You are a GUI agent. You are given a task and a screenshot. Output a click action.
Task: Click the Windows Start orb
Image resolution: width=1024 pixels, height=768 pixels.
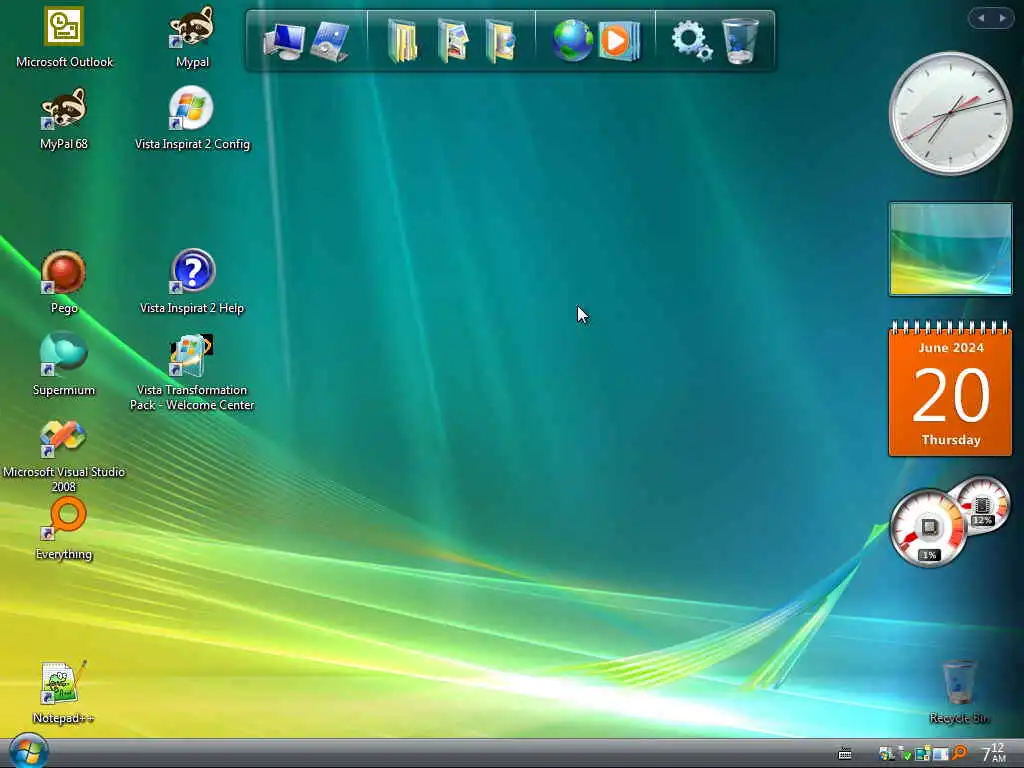coord(28,751)
